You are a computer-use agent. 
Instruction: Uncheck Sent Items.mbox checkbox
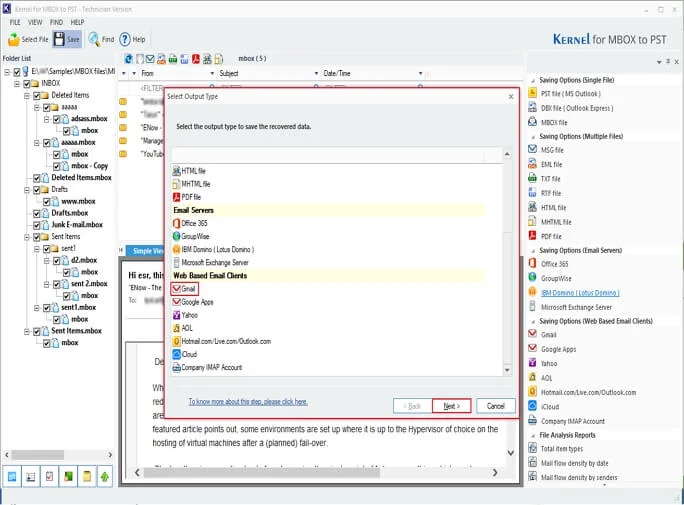[x=37, y=331]
